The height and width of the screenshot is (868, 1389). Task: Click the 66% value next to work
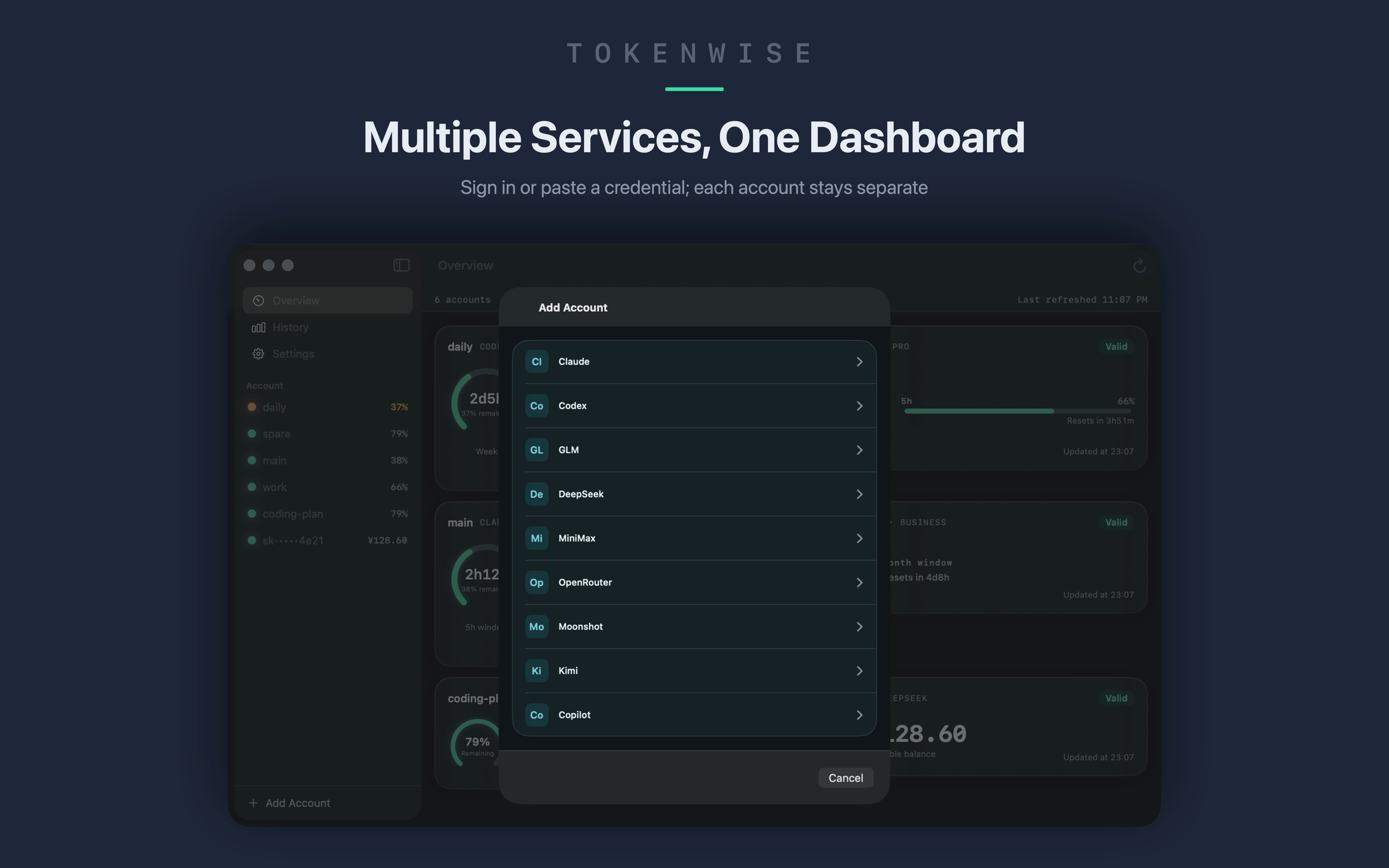tap(399, 488)
